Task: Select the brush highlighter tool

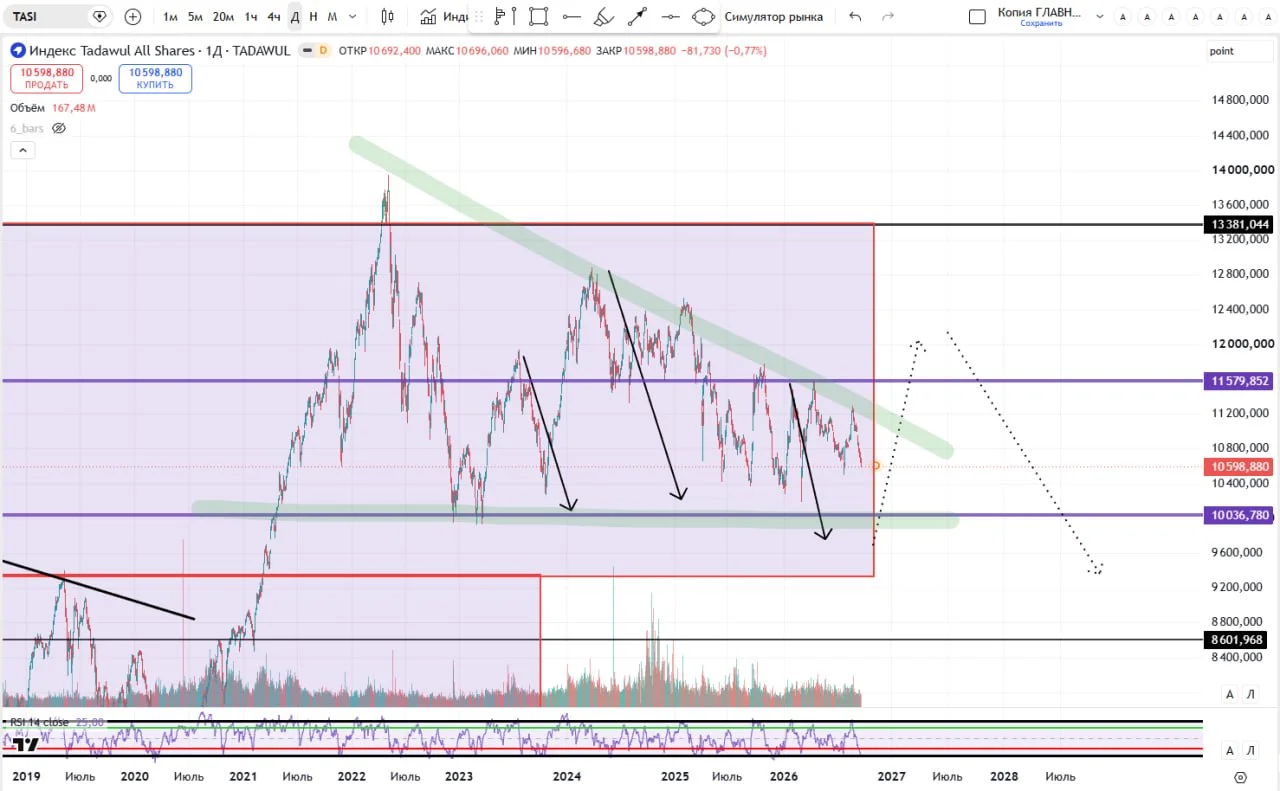Action: [x=604, y=16]
